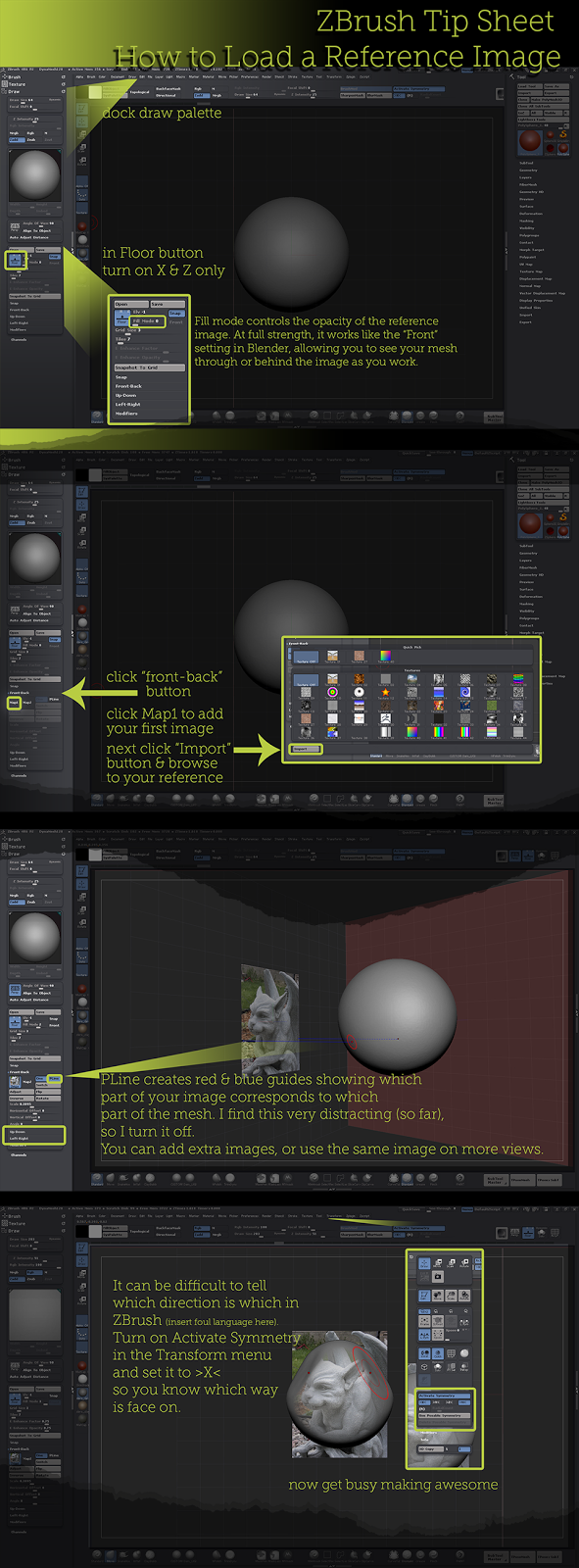
Task: Click the brush sphere preview in first screenshot's Draw palette
Action: pos(34,175)
